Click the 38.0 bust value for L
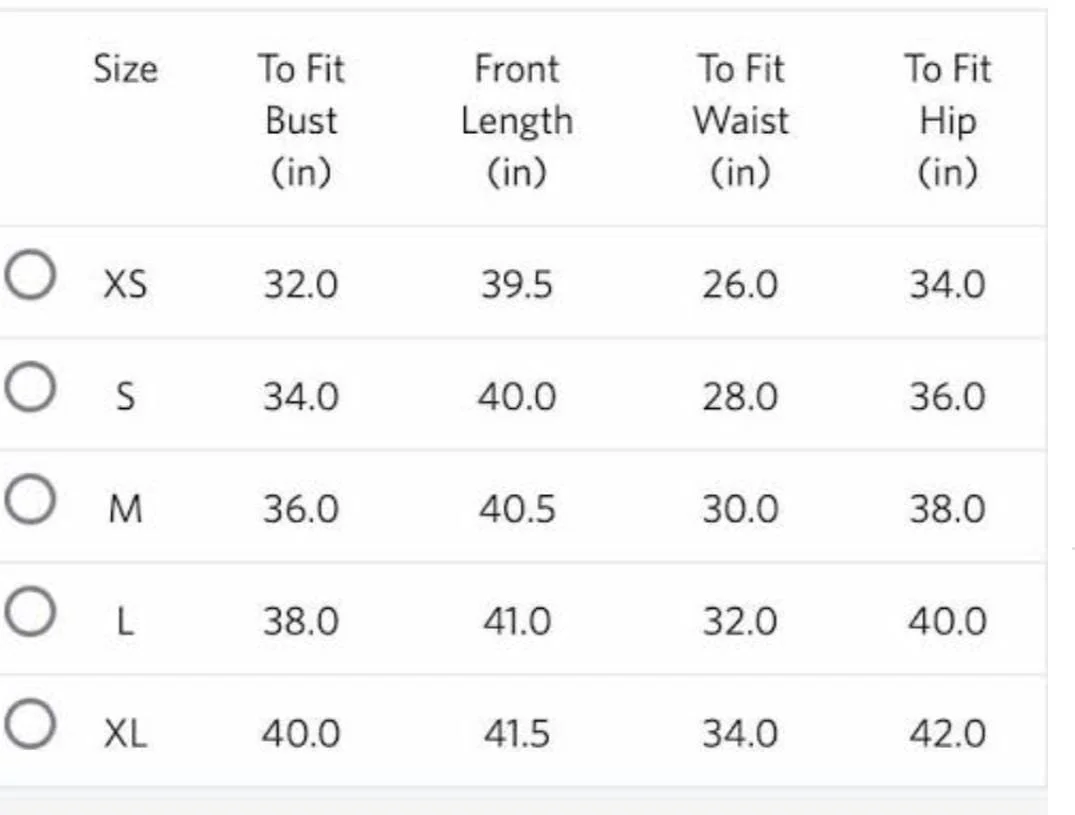The image size is (1075, 815). click(301, 622)
